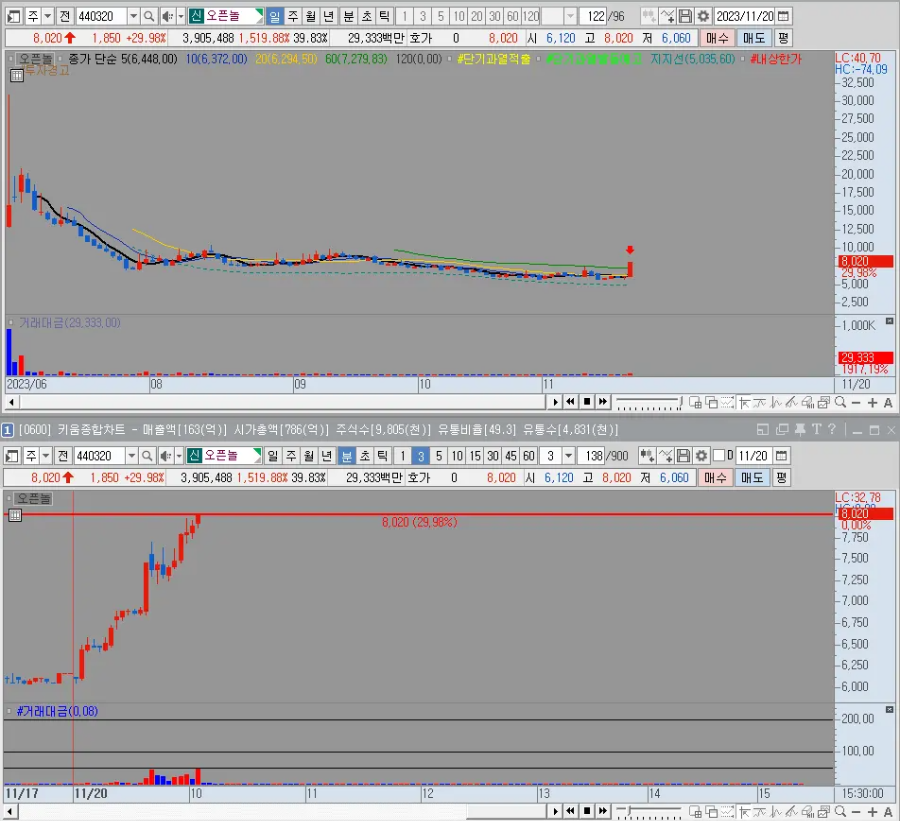
Task: Open settings gear in upper chart toolbar
Action: (x=703, y=16)
